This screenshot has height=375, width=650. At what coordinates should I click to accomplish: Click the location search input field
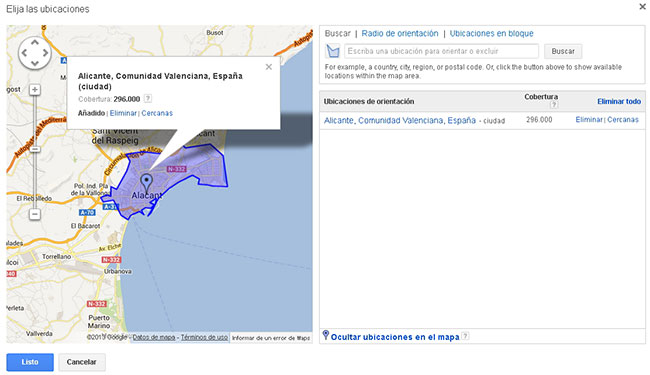(441, 51)
